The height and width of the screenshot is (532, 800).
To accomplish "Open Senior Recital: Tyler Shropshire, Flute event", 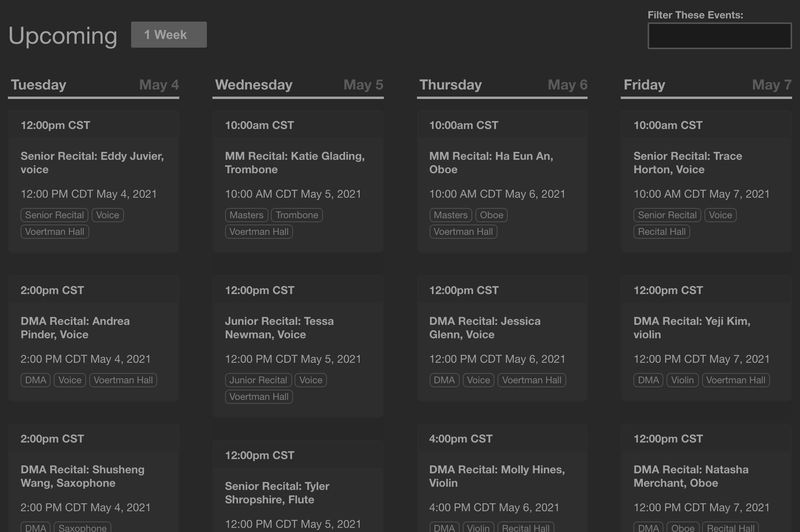I will [277, 493].
